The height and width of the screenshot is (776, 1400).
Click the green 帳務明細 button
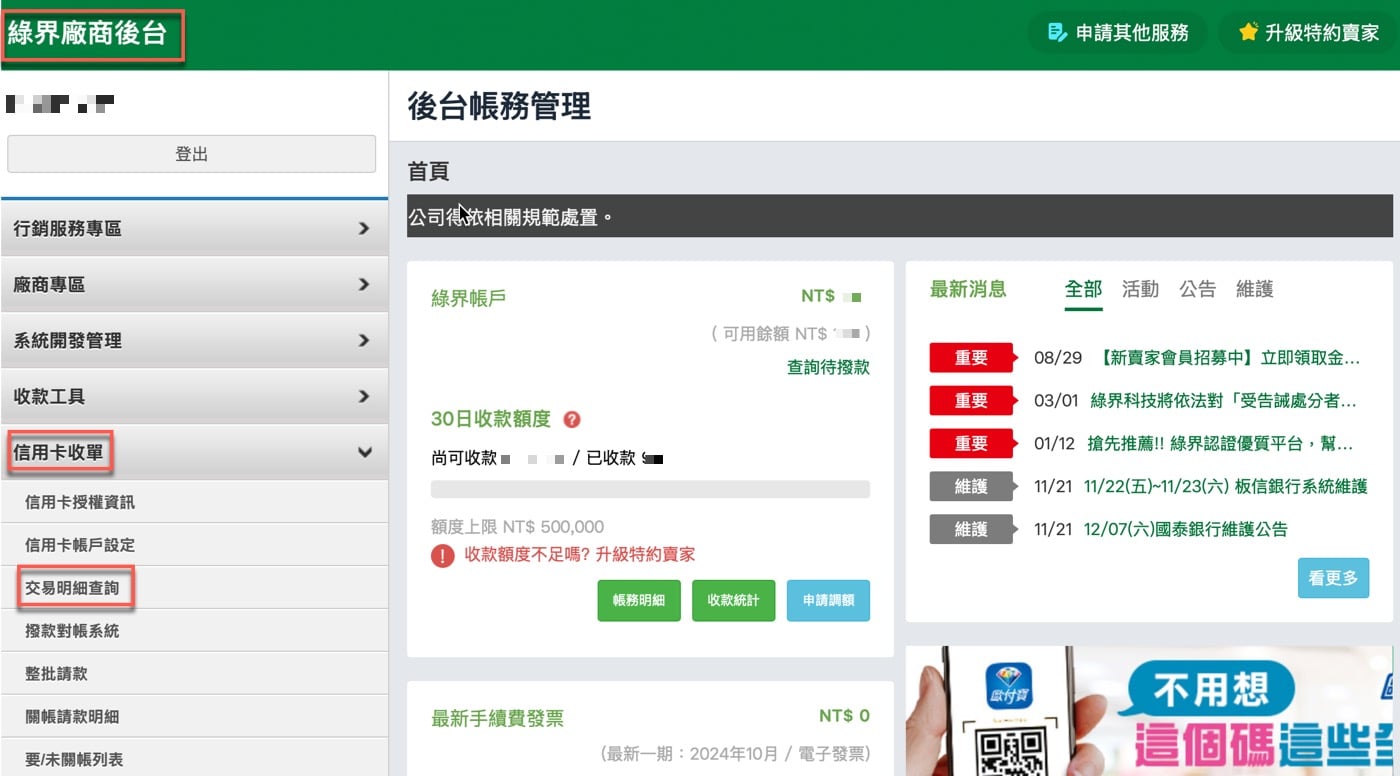click(x=639, y=601)
